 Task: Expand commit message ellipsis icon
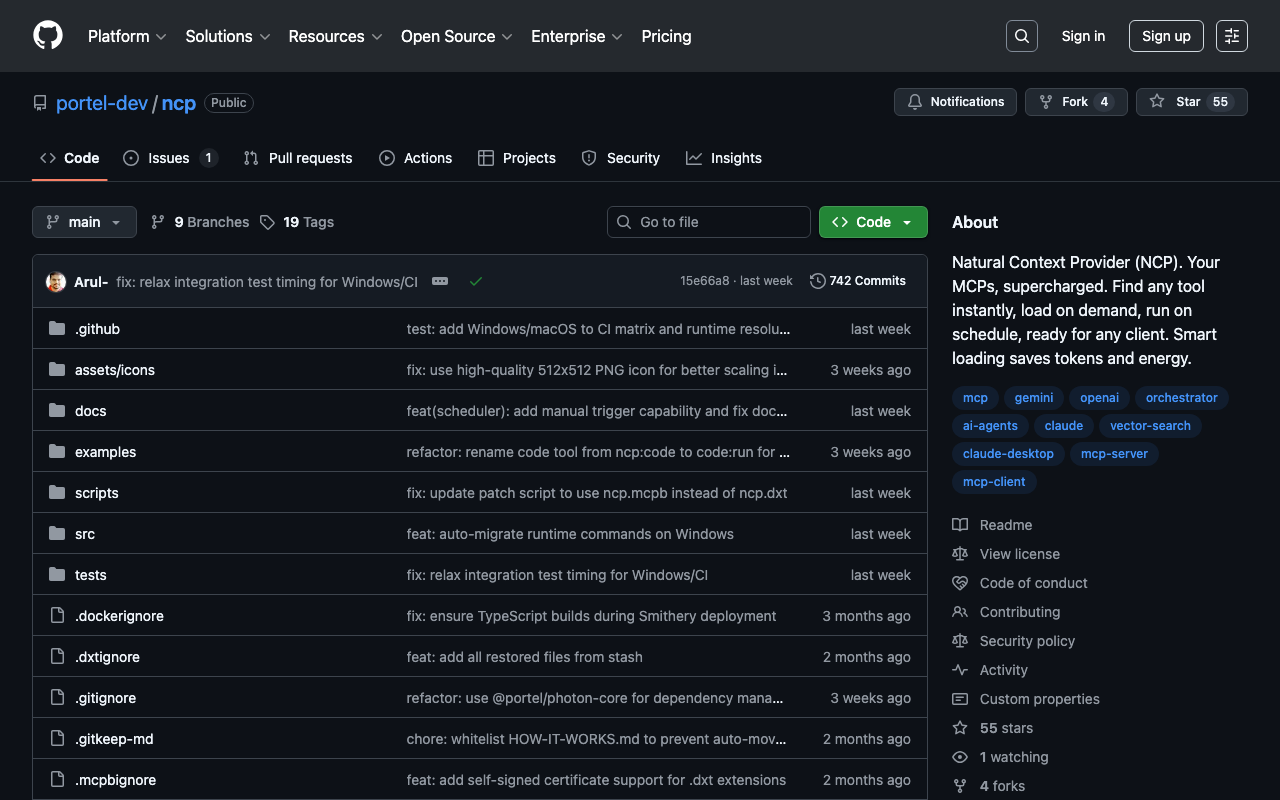coord(440,281)
